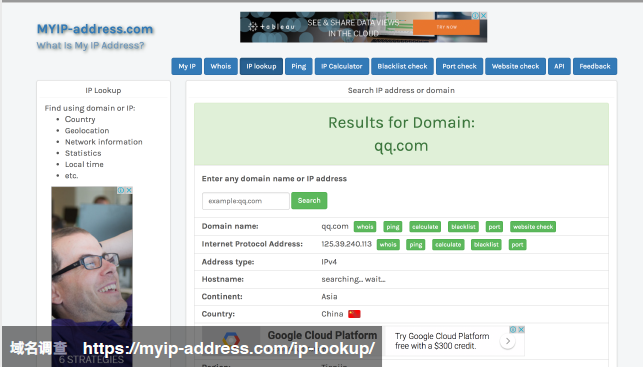Click the 'IP Lookup' sidebar heading
Screen dimensions: 643x367
pyautogui.click(x=103, y=91)
